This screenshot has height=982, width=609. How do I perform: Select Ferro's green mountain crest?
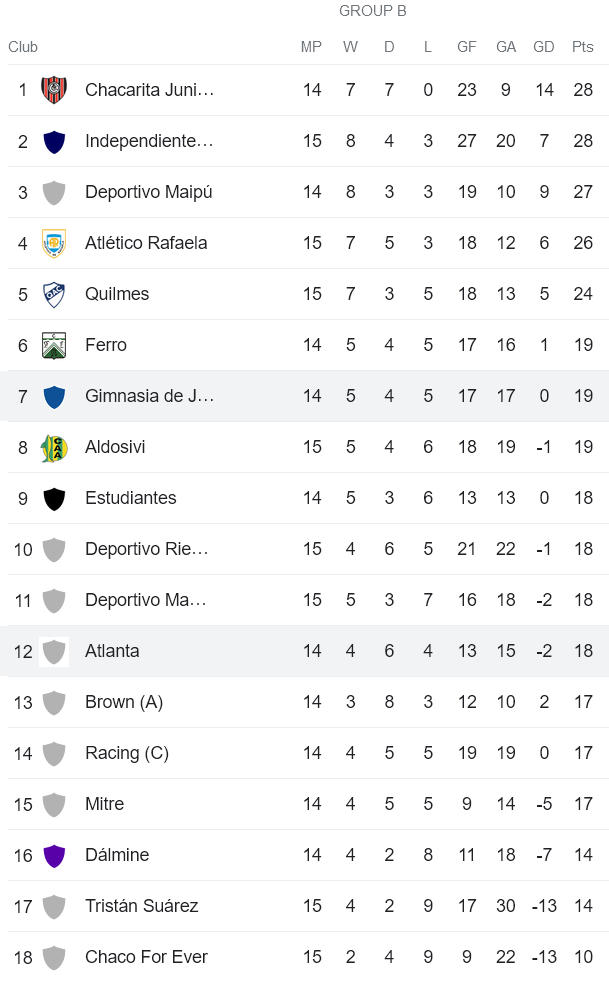[55, 344]
